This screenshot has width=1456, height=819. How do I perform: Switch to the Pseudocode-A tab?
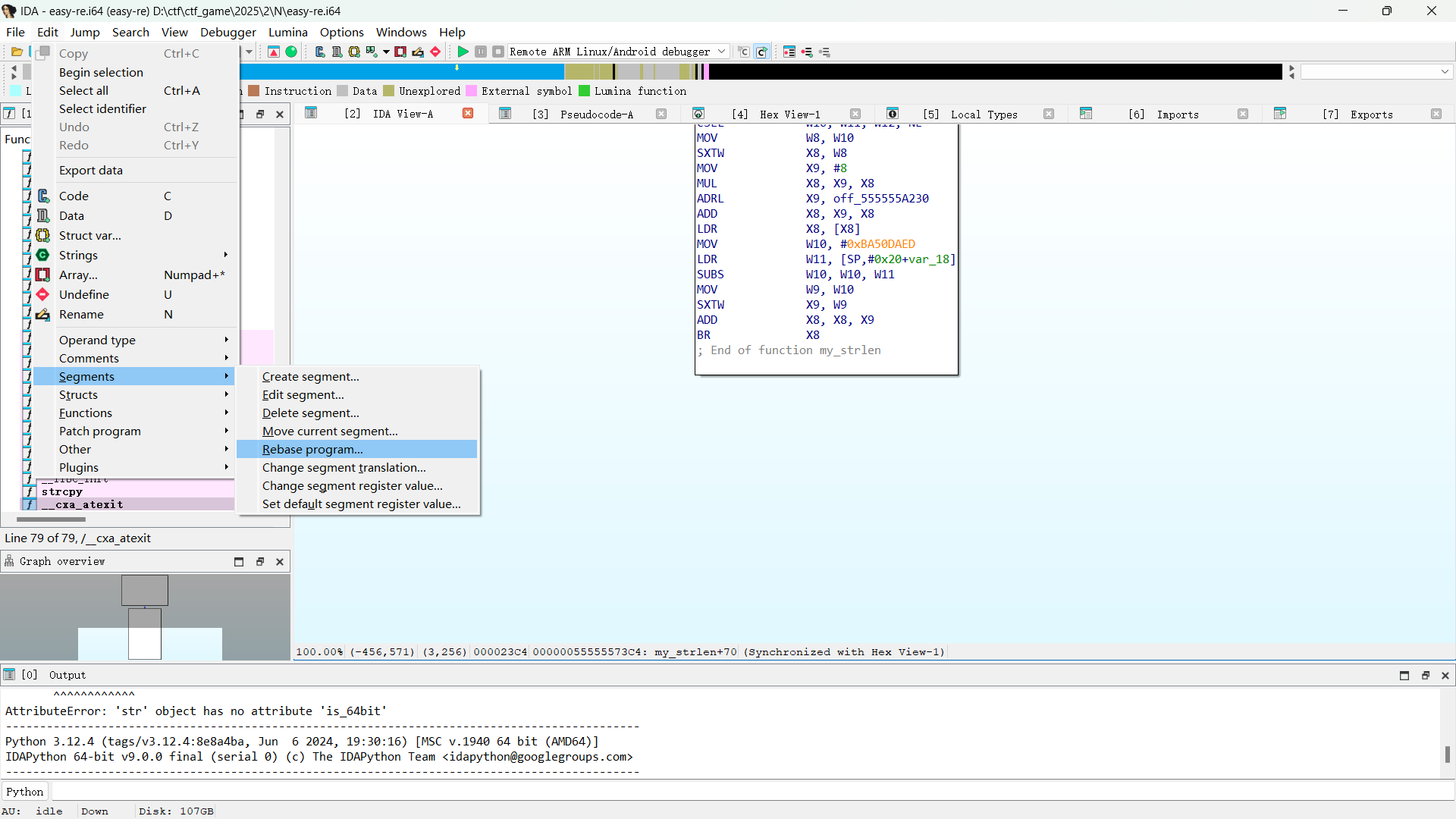tap(596, 114)
